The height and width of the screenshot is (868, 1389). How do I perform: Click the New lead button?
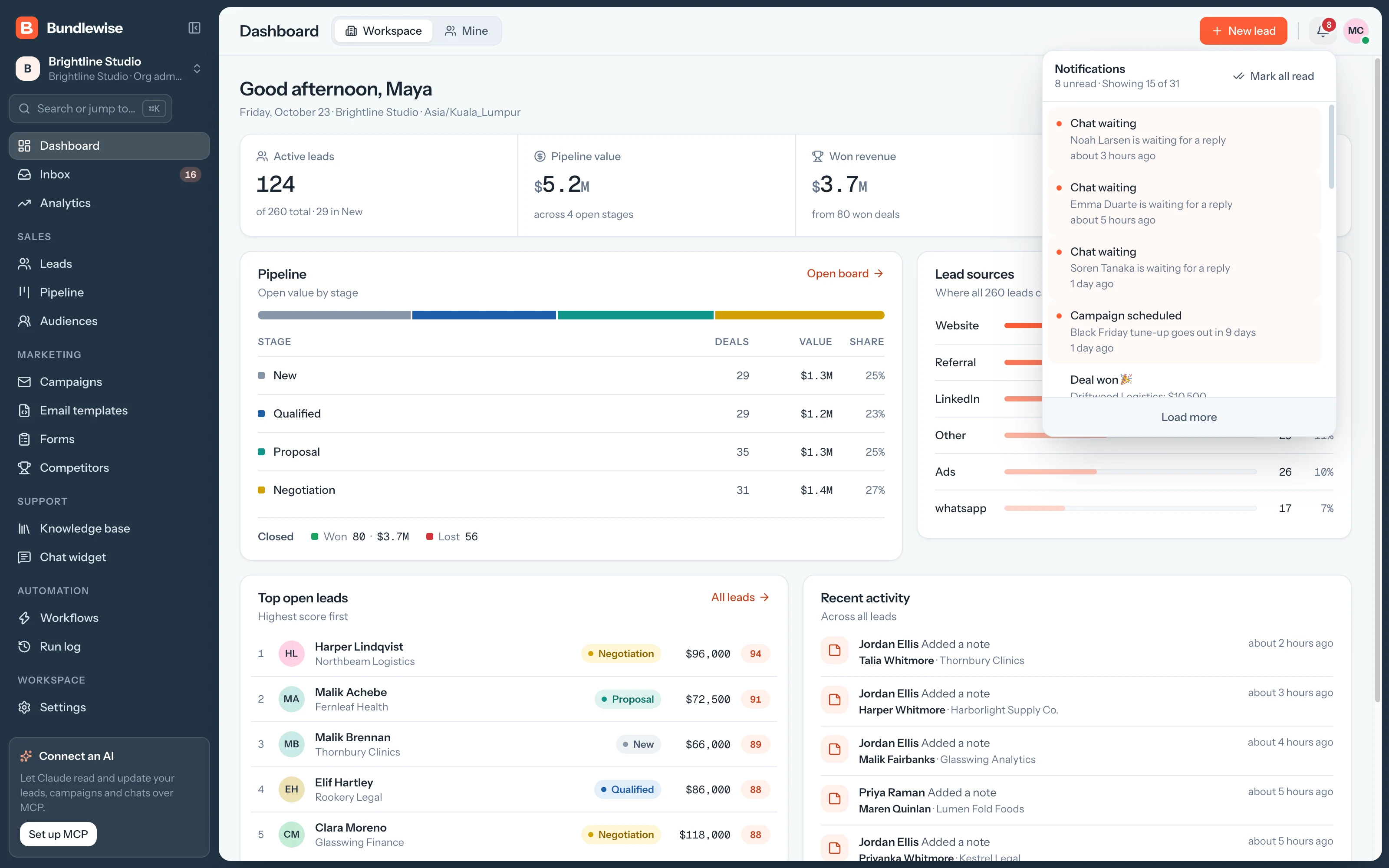pyautogui.click(x=1243, y=31)
